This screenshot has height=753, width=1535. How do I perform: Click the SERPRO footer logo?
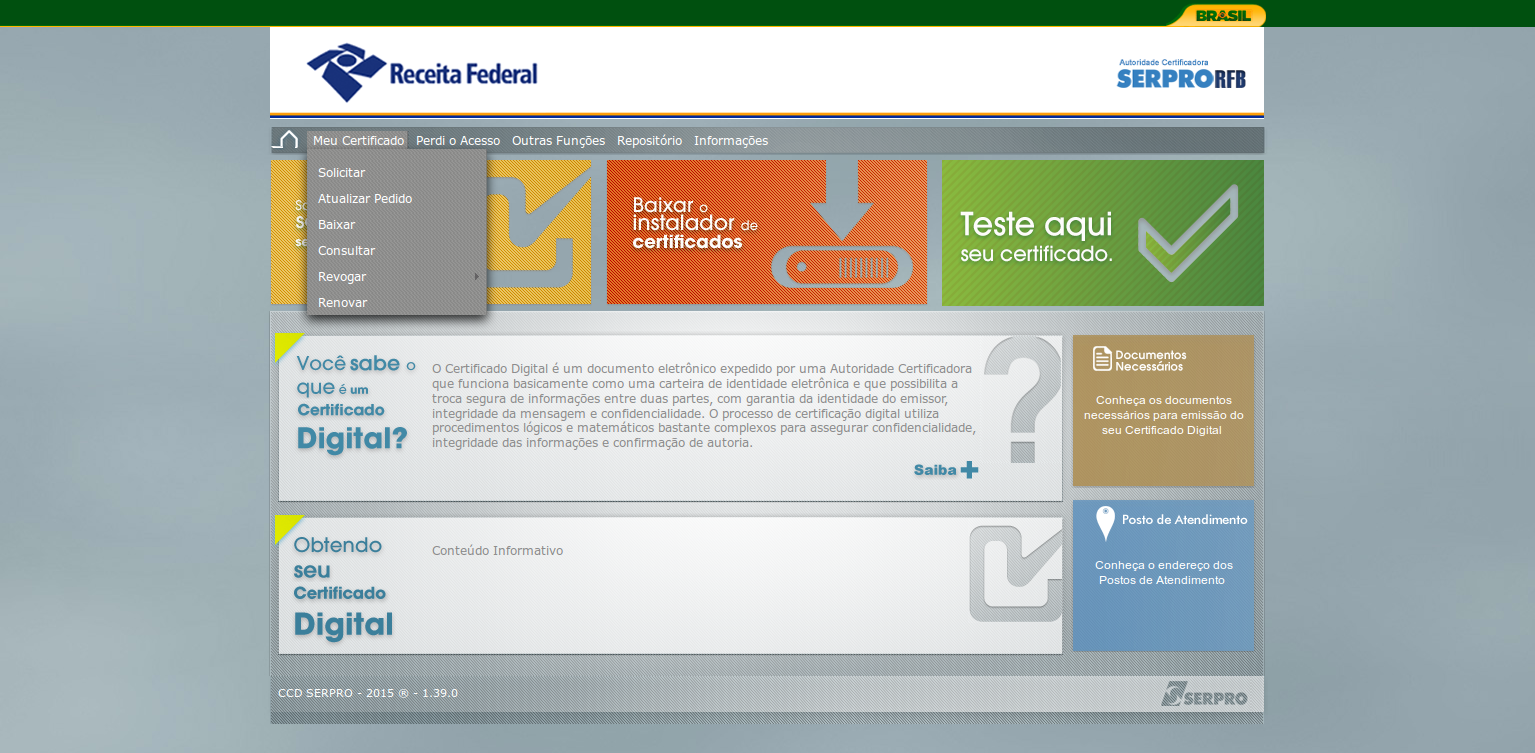coord(1204,695)
